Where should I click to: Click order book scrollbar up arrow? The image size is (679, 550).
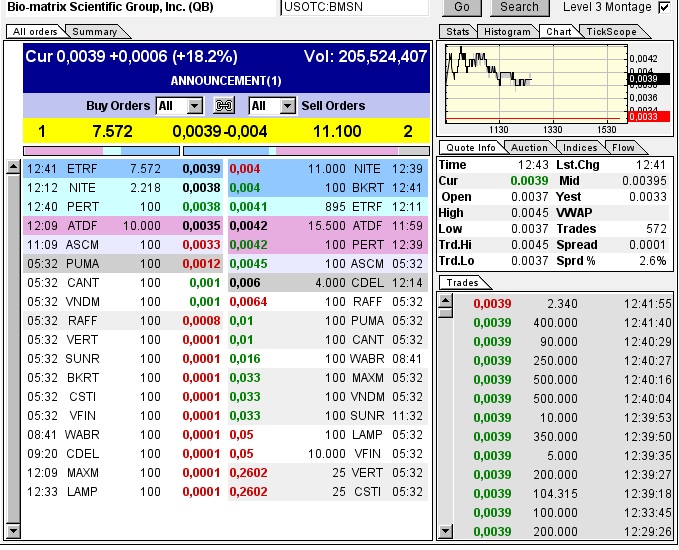pyautogui.click(x=13, y=167)
